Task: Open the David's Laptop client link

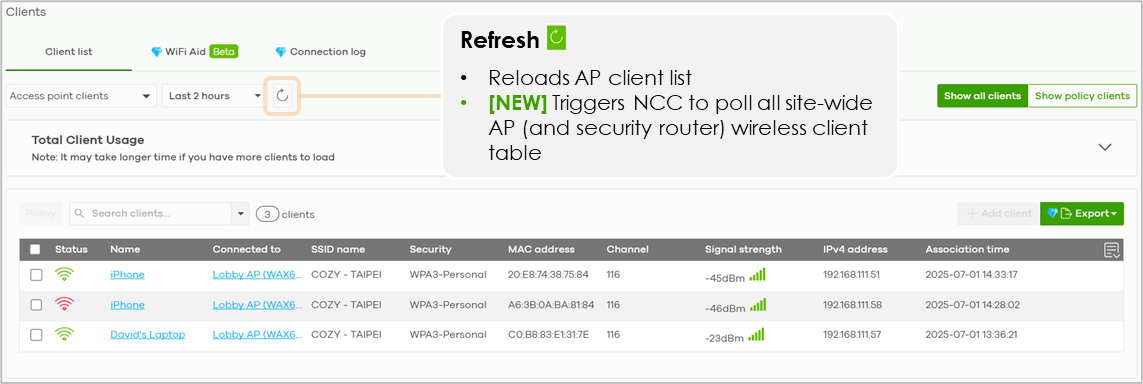Action: click(147, 334)
